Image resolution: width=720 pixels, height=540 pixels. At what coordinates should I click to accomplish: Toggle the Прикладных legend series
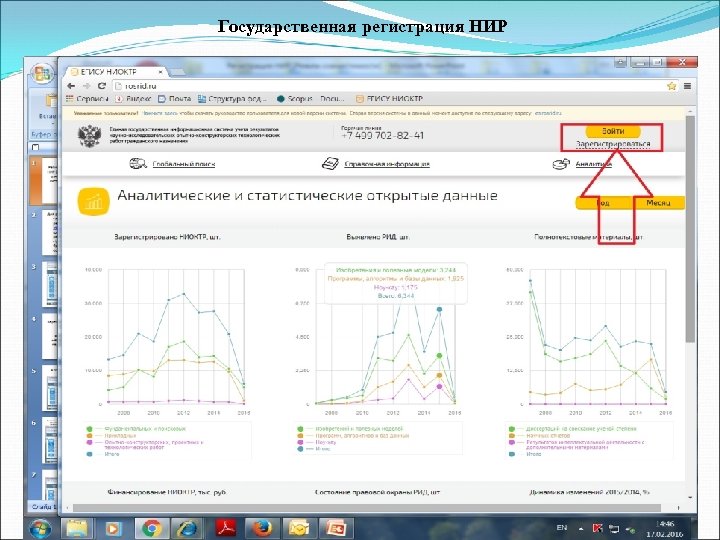(112, 435)
